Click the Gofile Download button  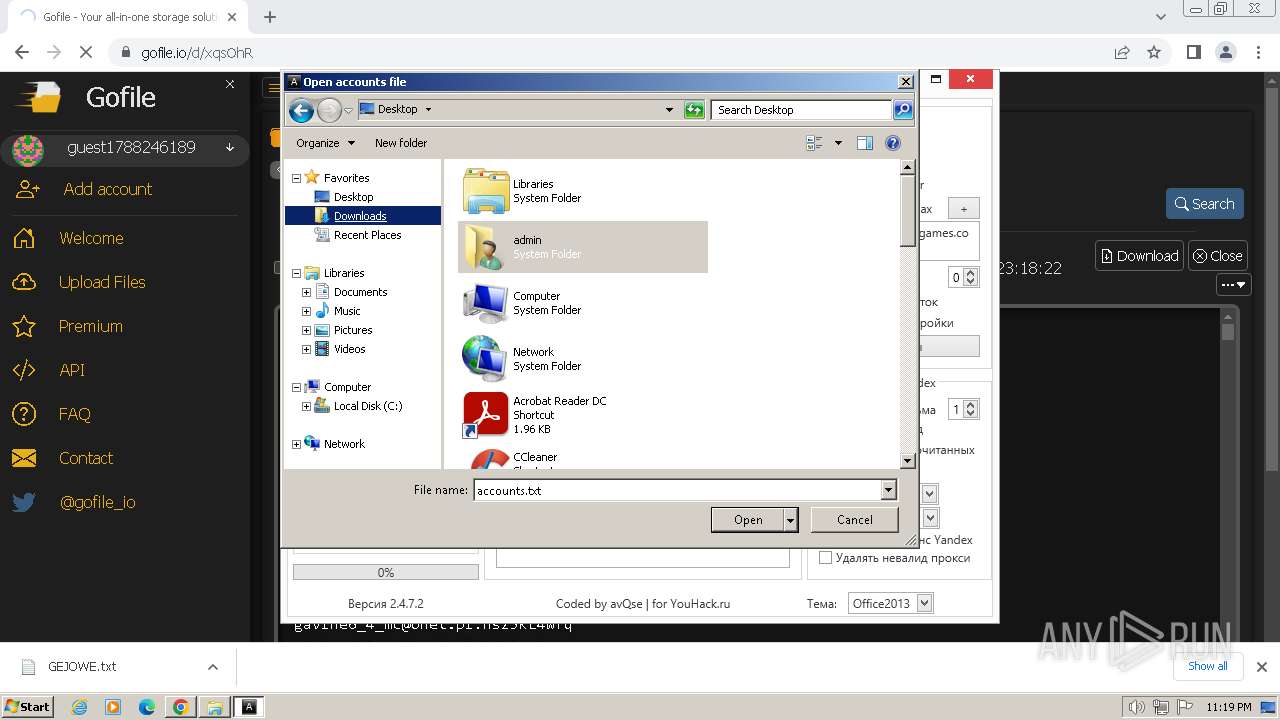pos(1139,256)
